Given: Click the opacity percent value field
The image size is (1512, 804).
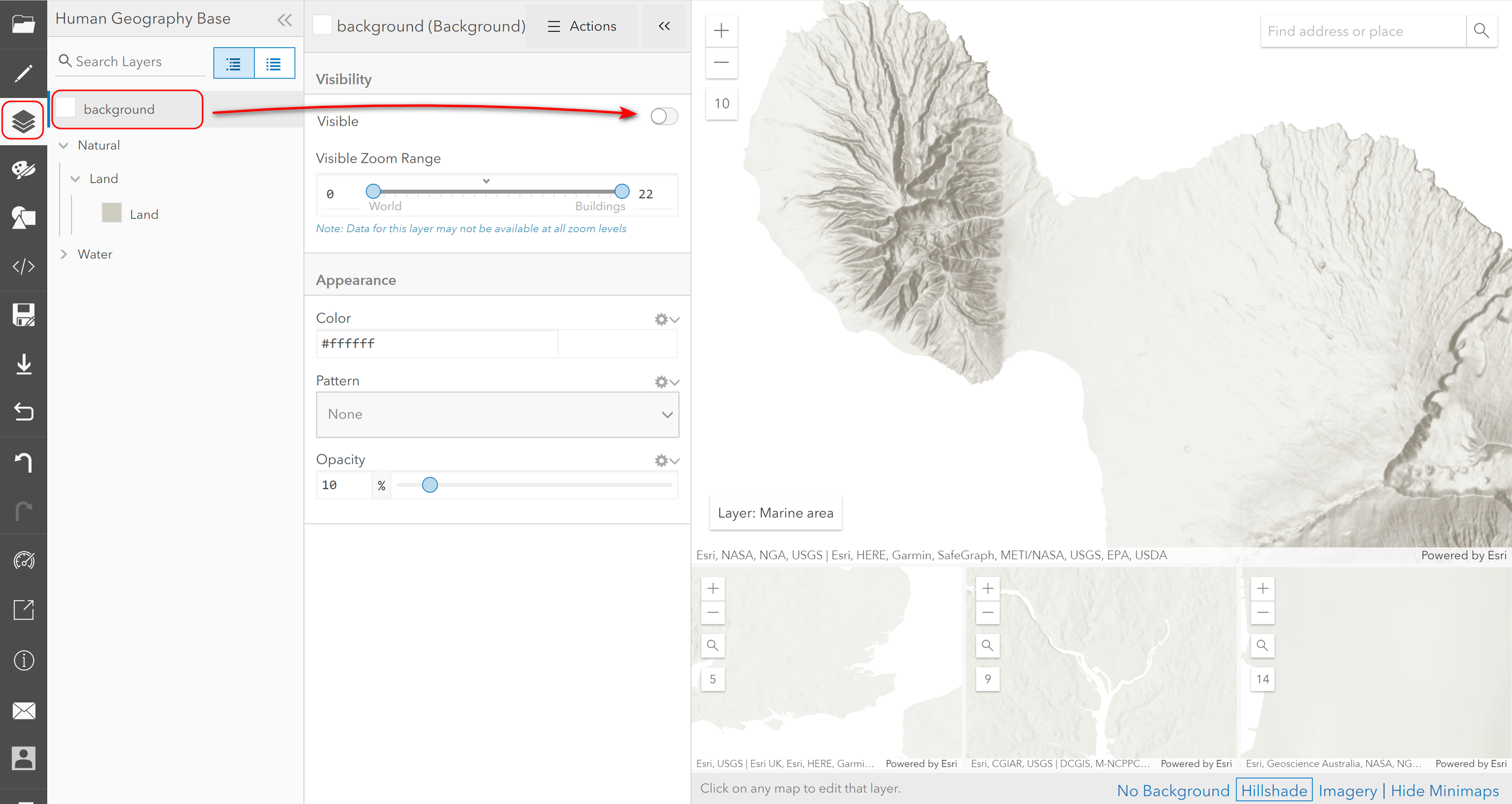Looking at the screenshot, I should tap(344, 485).
